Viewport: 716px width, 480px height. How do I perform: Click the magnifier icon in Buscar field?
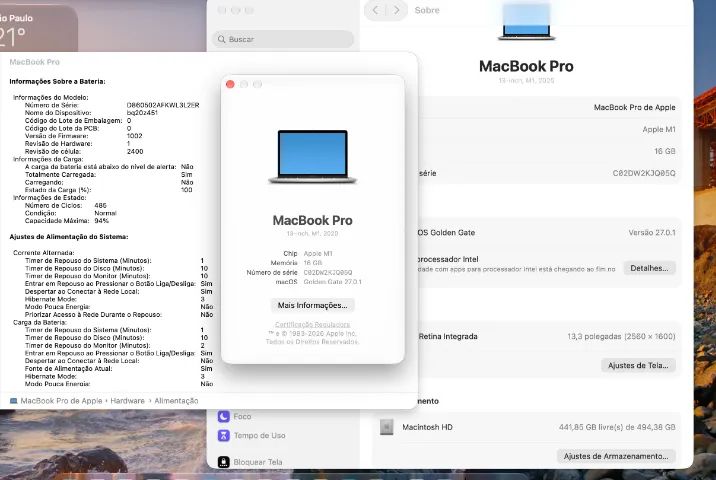(221, 39)
